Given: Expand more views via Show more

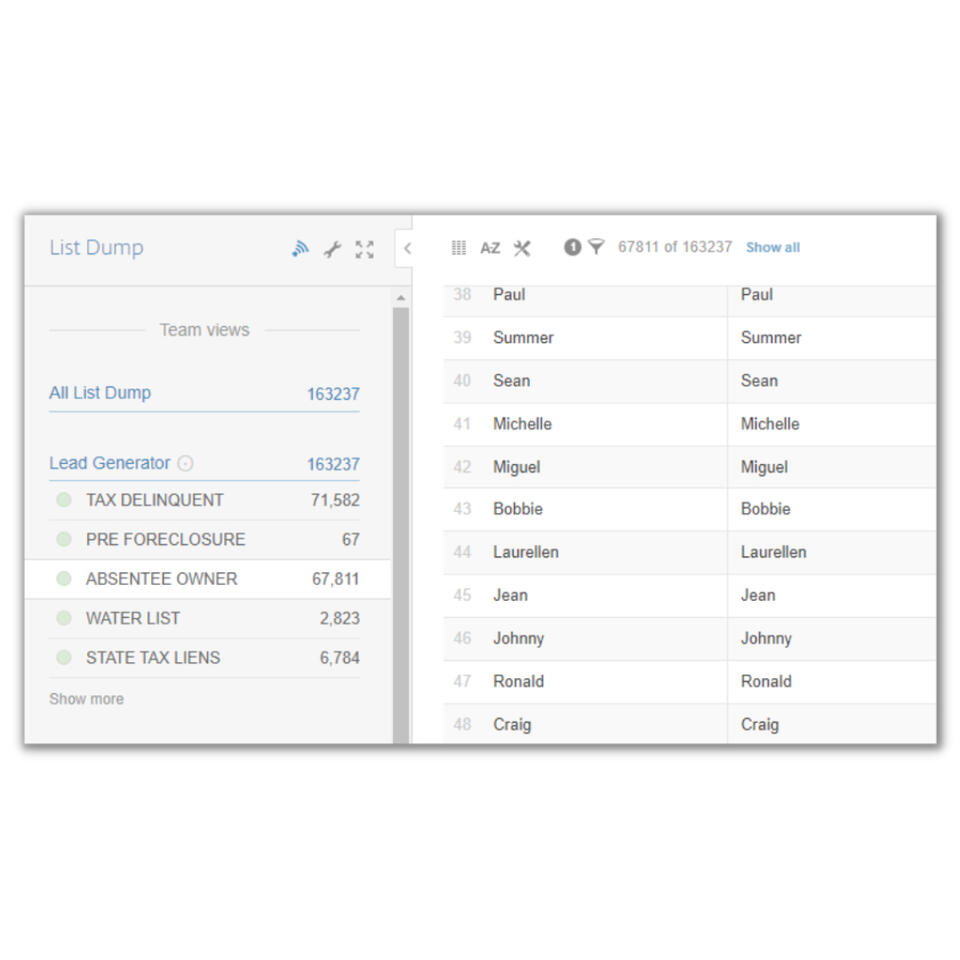Looking at the screenshot, I should click(86, 699).
